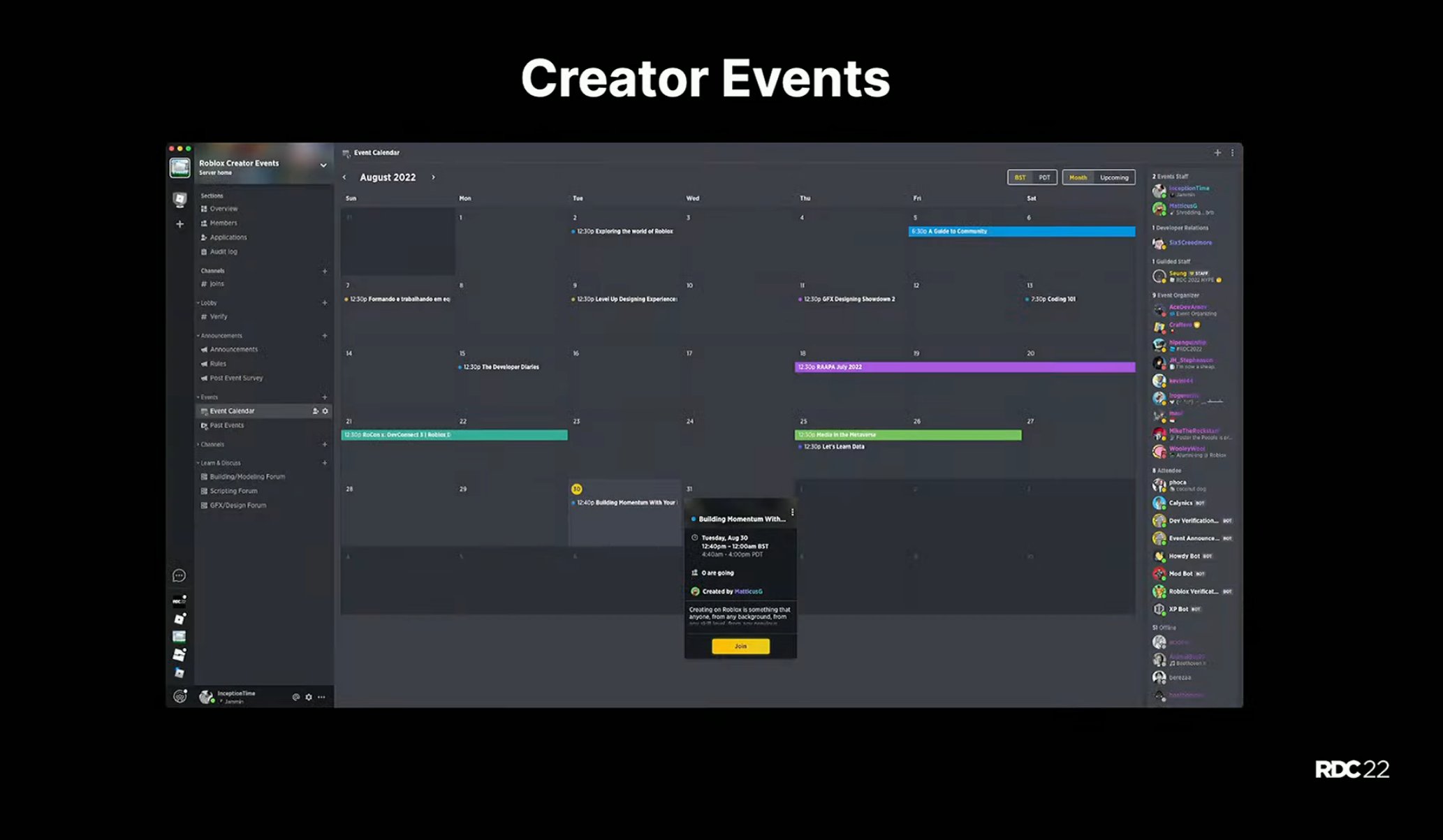The height and width of the screenshot is (840, 1443).
Task: Open direct messages chat bubble icon
Action: (x=179, y=575)
